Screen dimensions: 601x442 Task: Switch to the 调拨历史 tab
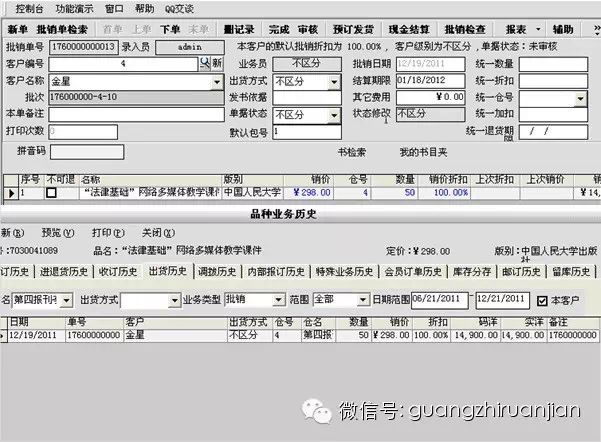point(217,271)
